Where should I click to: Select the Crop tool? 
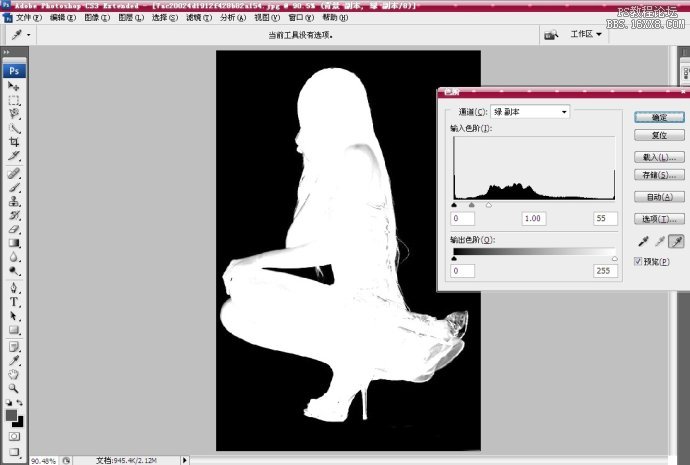point(14,142)
